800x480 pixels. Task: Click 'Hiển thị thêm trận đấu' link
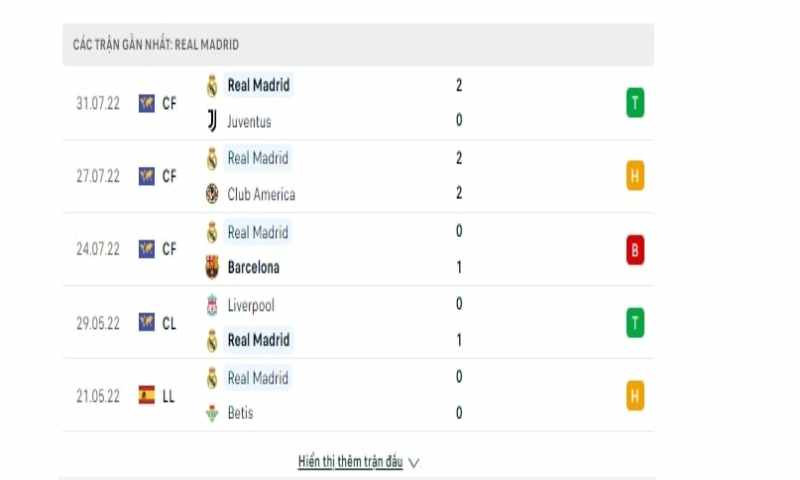click(350, 462)
